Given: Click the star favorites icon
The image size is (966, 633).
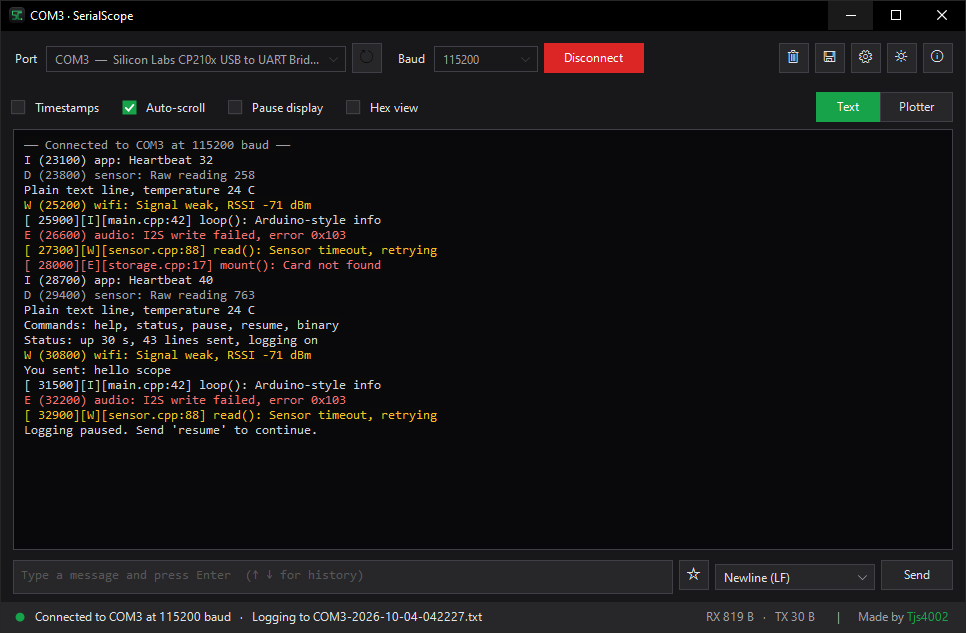Looking at the screenshot, I should click(693, 575).
